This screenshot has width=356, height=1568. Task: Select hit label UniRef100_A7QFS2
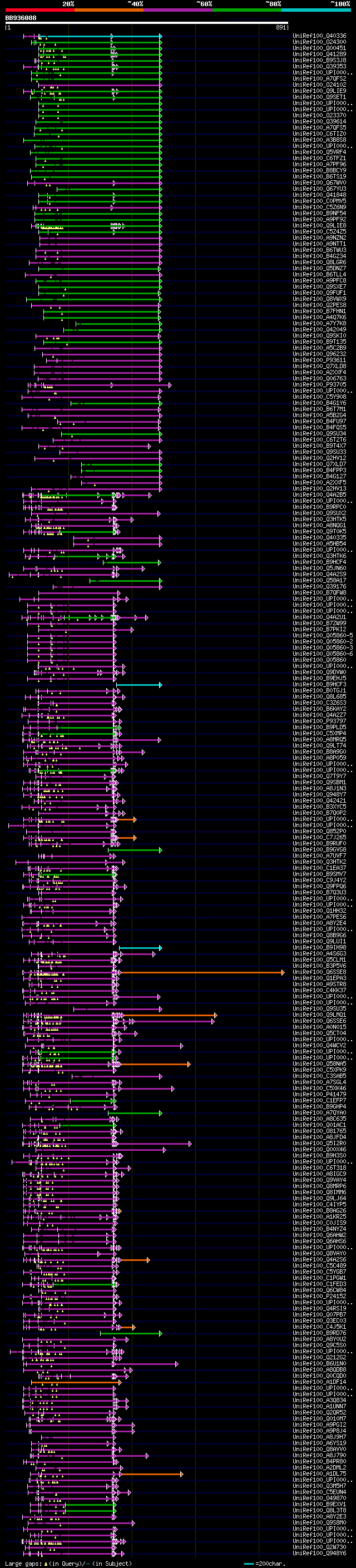click(319, 78)
